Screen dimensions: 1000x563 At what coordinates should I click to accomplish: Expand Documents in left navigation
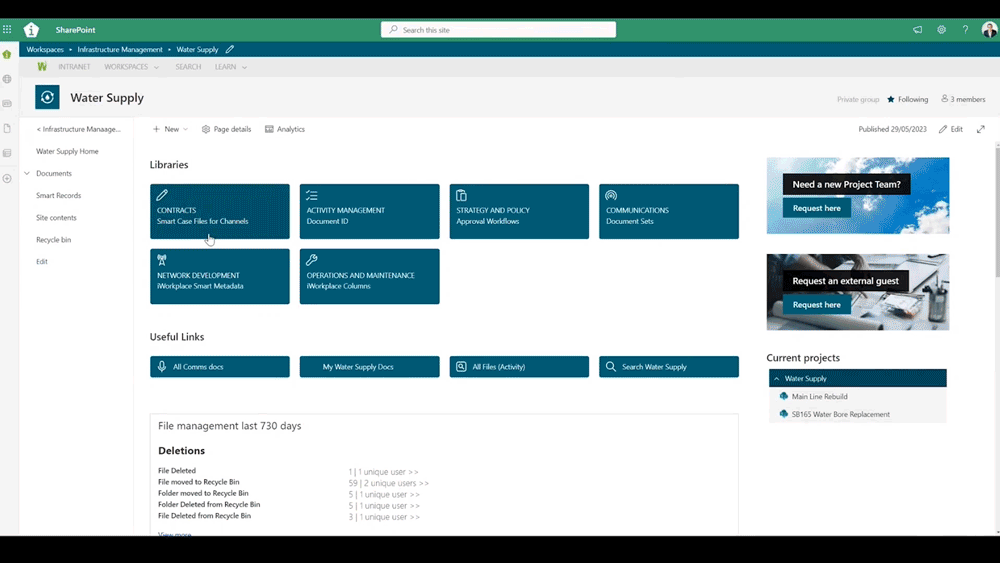pyautogui.click(x=27, y=173)
